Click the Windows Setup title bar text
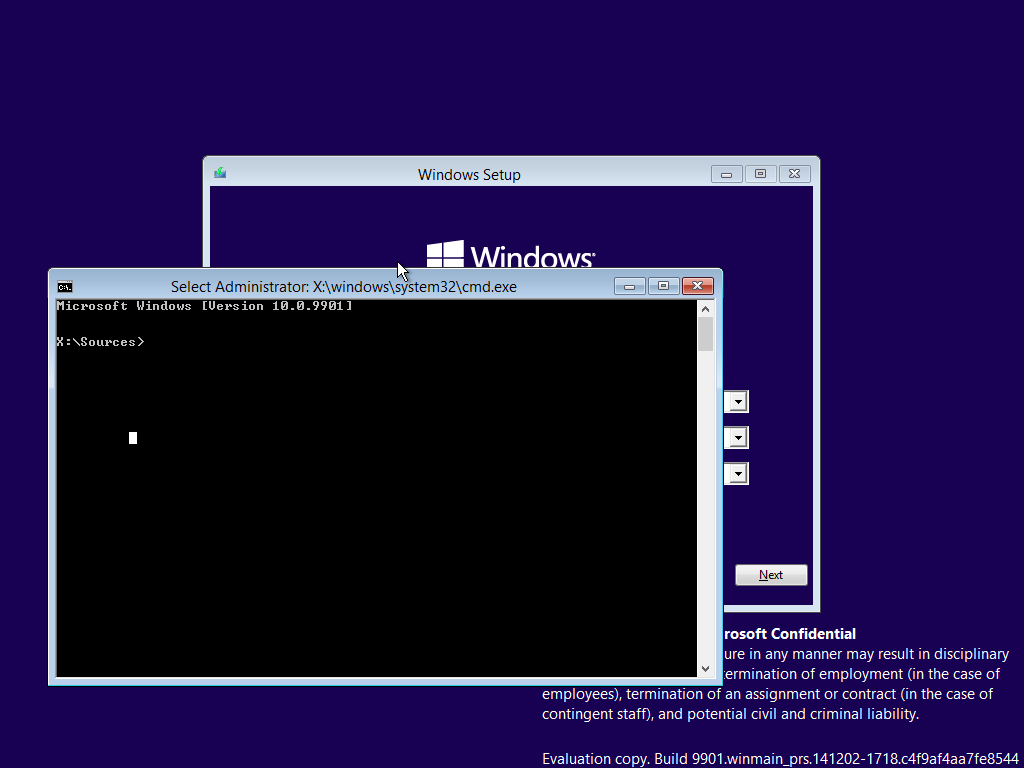1024x768 pixels. (x=469, y=174)
